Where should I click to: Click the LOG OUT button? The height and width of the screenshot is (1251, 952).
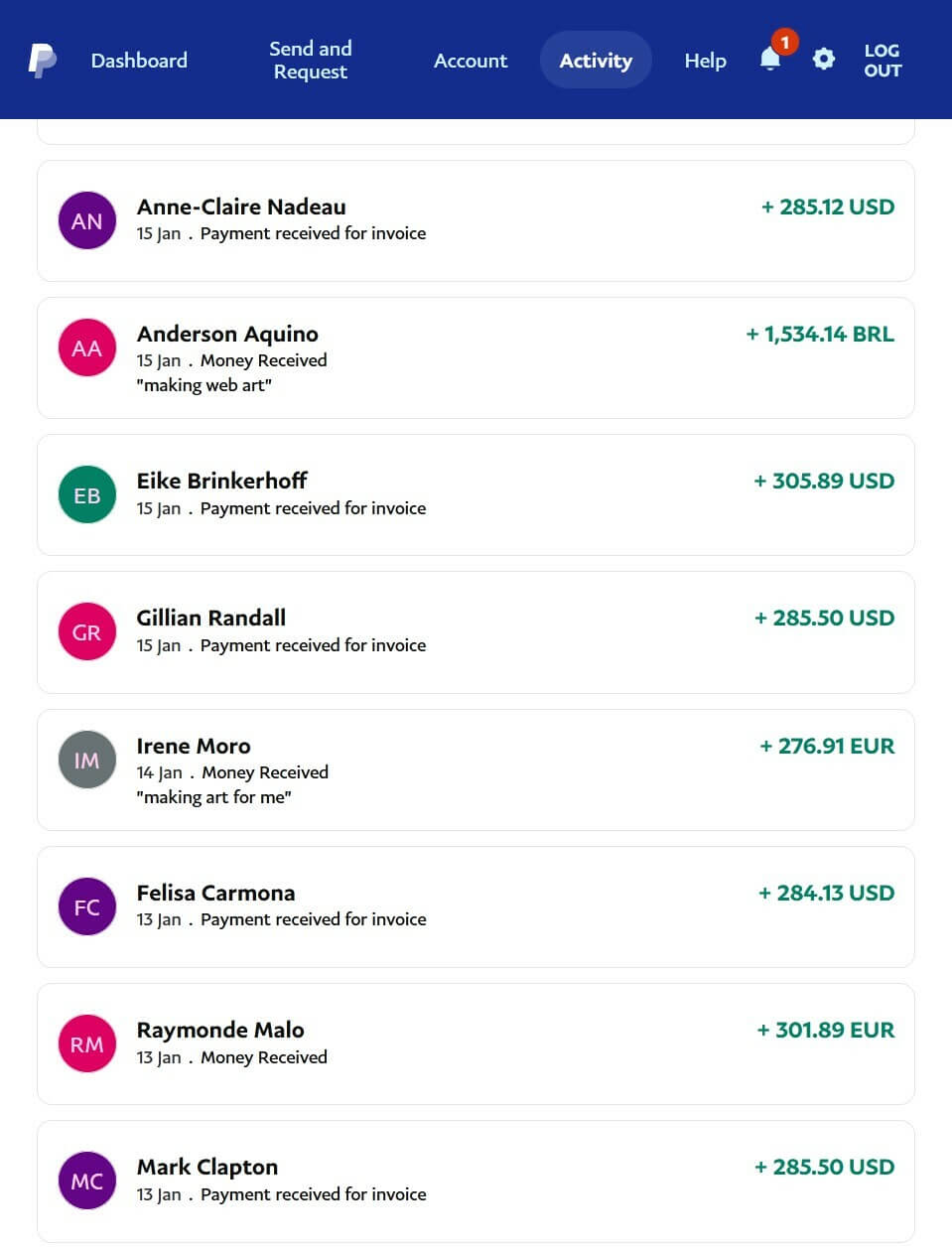[883, 61]
